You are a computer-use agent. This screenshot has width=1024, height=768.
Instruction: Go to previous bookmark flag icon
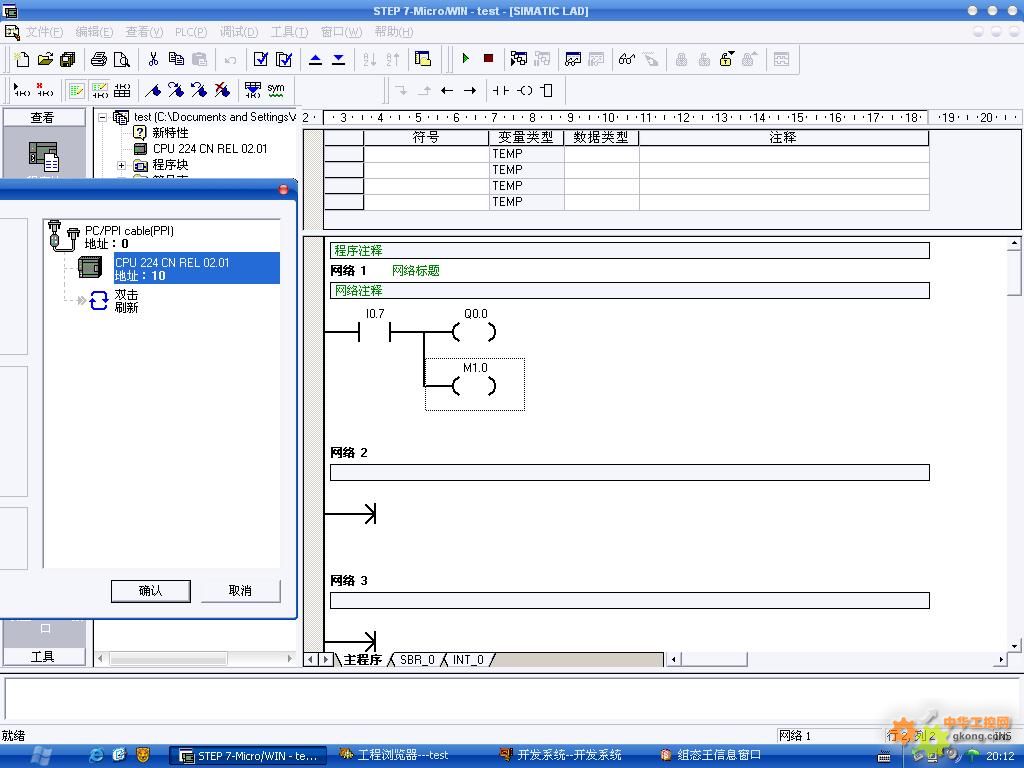click(x=199, y=89)
